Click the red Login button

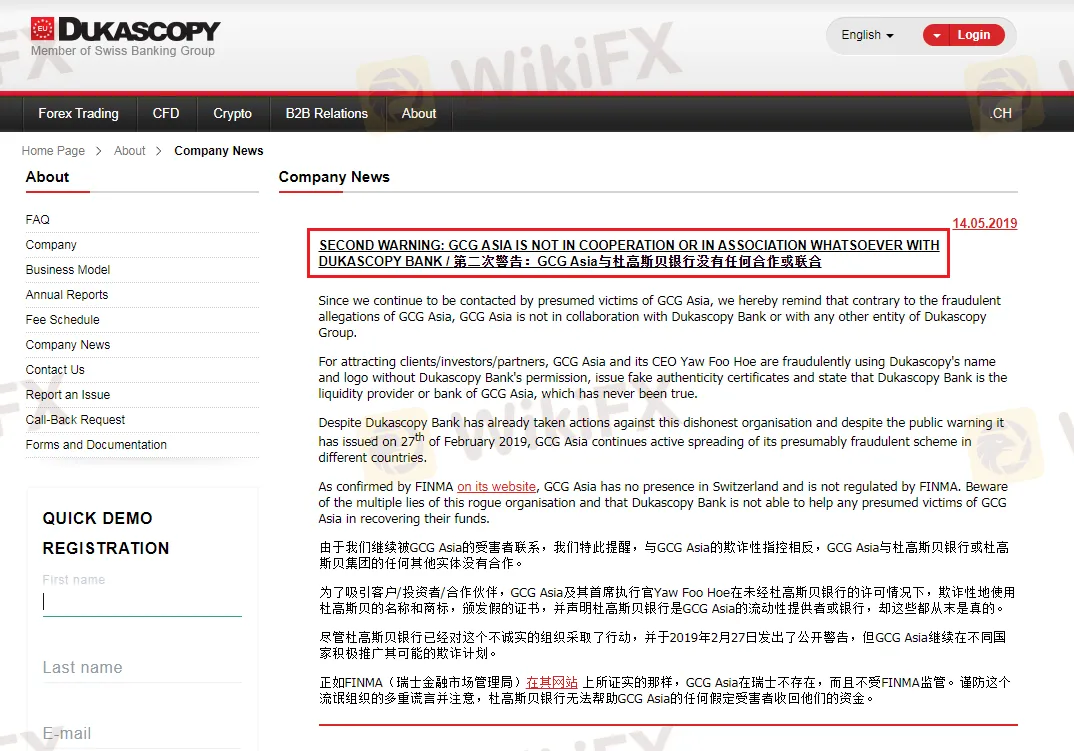pos(975,35)
